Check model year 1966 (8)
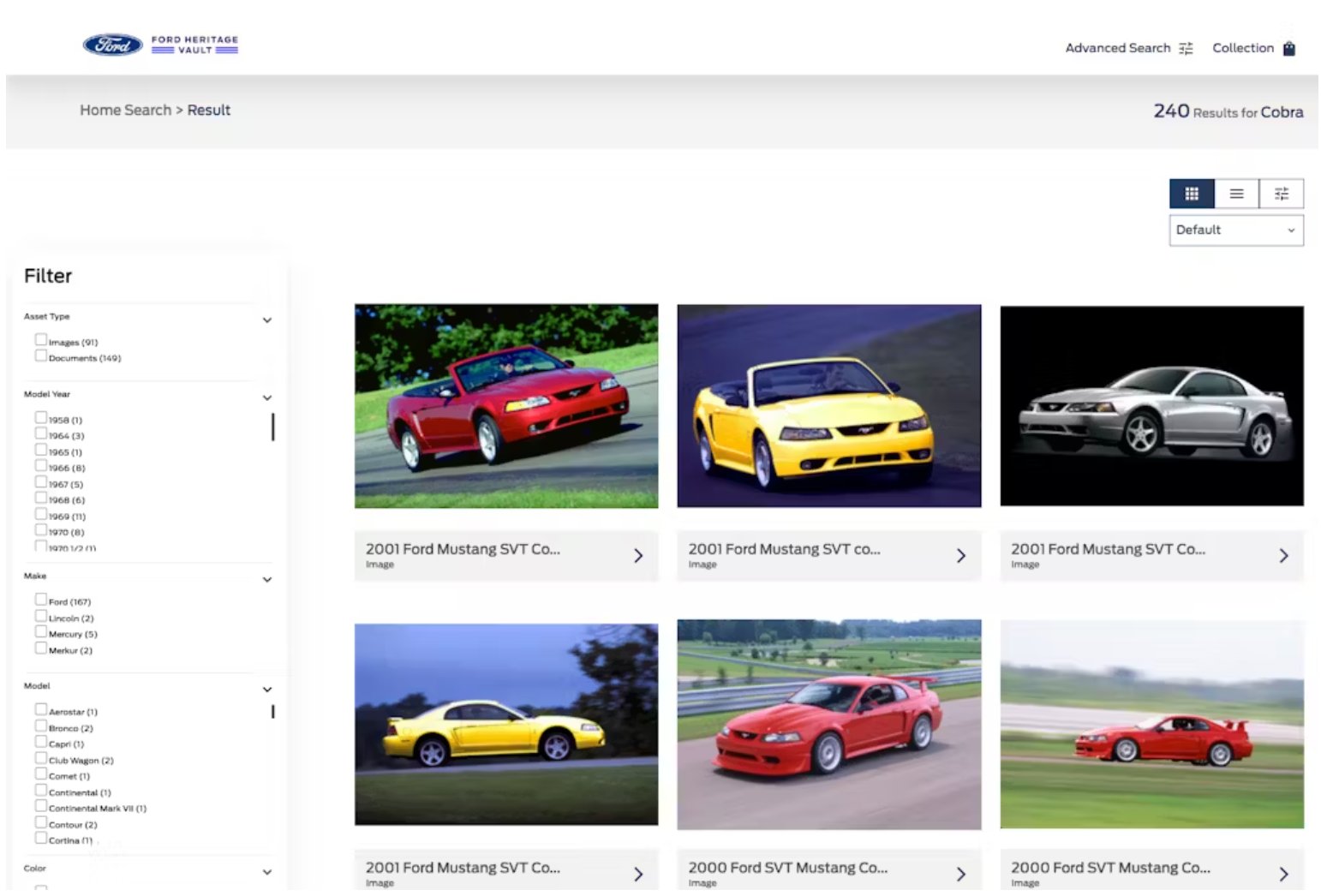The image size is (1321, 896). (40, 465)
